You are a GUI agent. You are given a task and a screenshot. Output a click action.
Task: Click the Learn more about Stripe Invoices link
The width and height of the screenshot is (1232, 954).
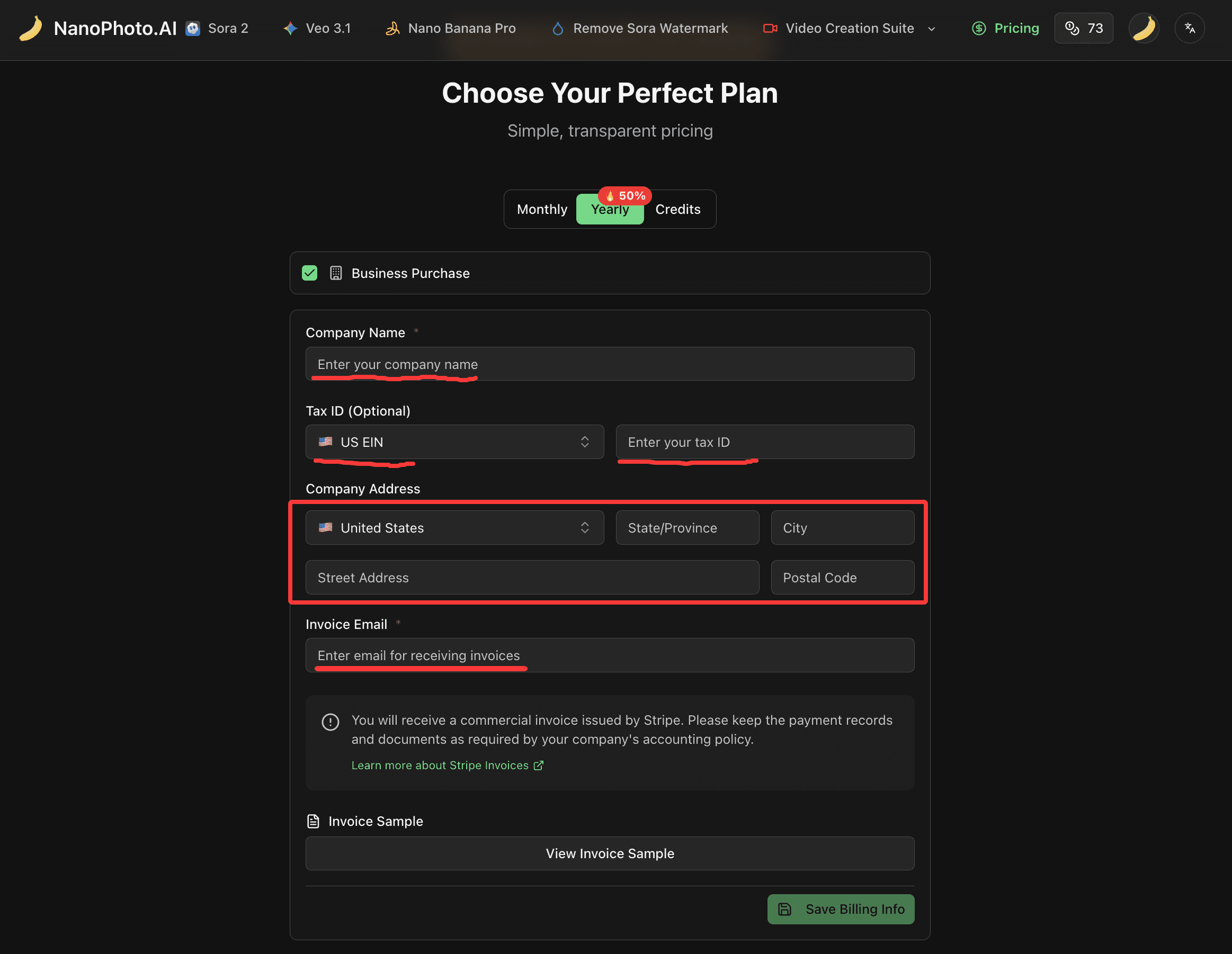click(449, 765)
